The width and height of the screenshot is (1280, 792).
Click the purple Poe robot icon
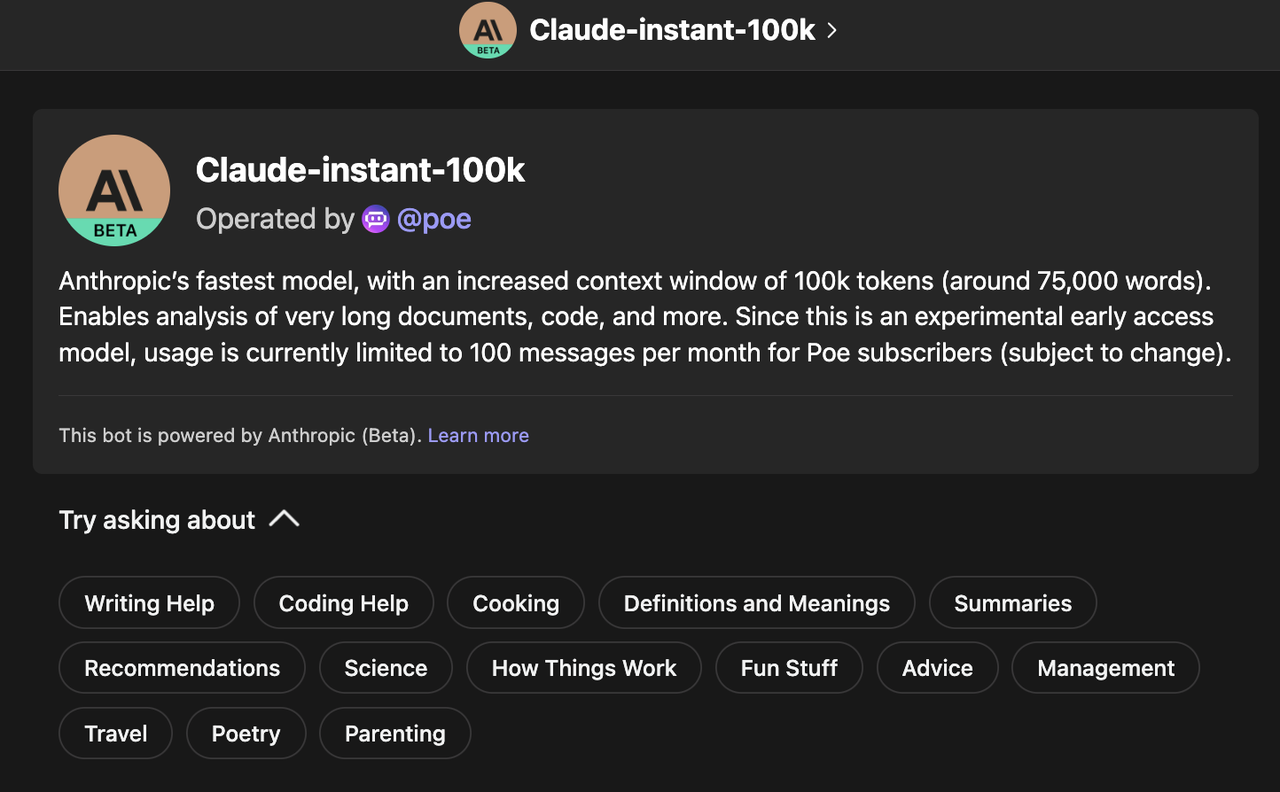click(x=376, y=219)
